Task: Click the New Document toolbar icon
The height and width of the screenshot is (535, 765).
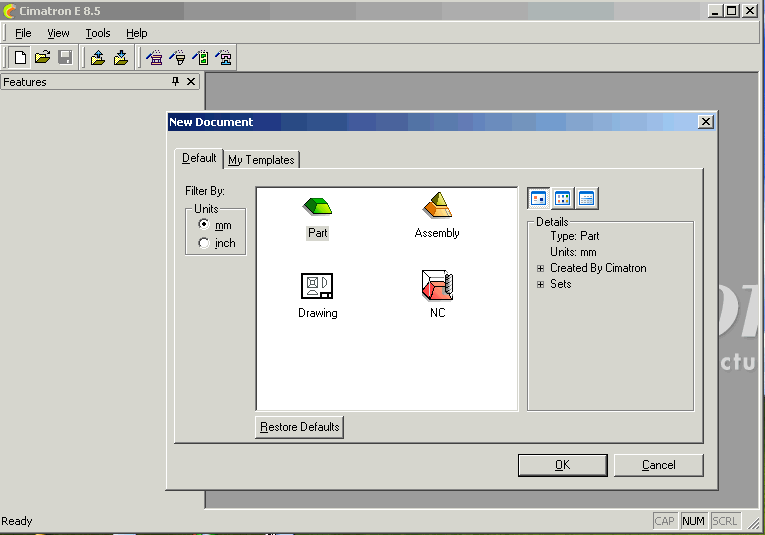Action: pos(20,58)
